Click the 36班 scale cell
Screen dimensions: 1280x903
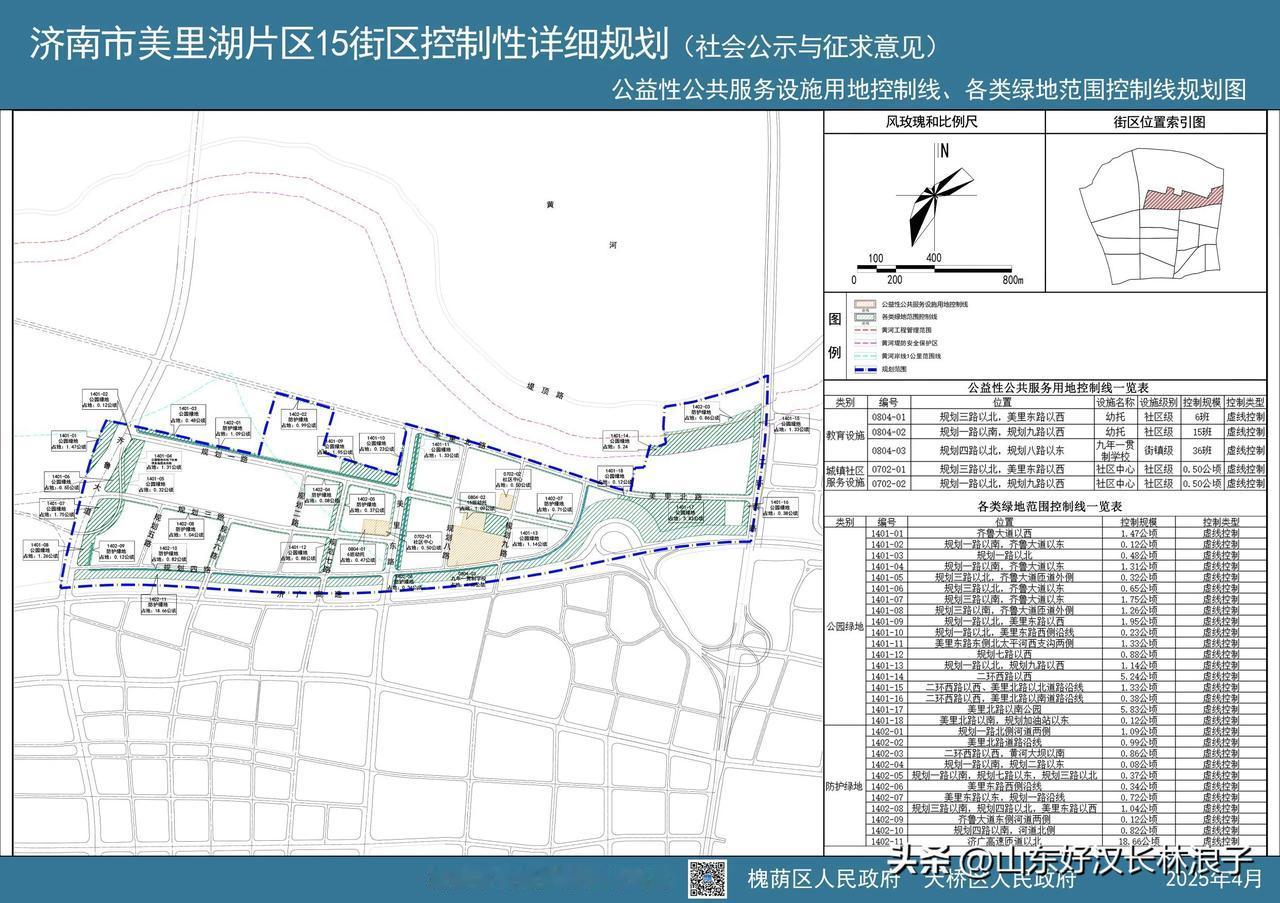(1200, 450)
